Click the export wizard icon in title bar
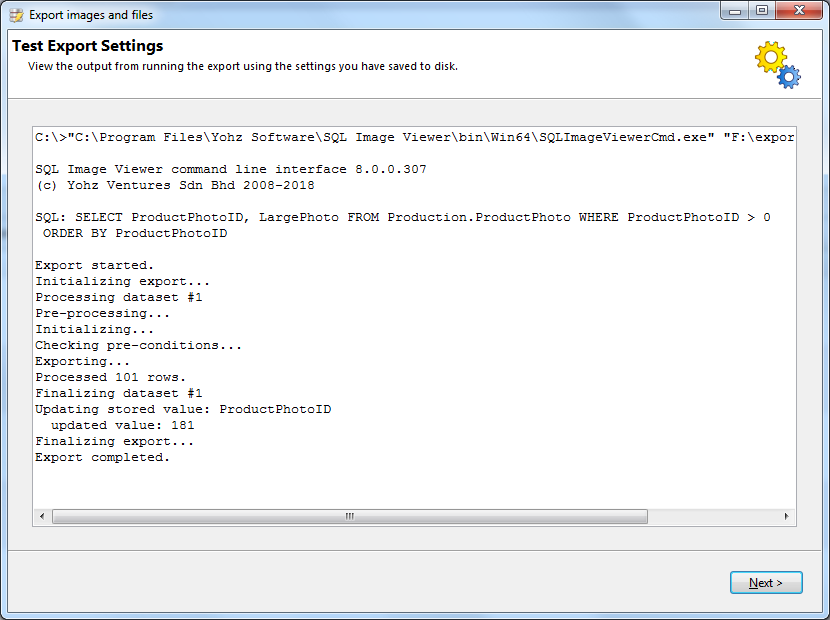Image resolution: width=830 pixels, height=620 pixels. point(16,15)
